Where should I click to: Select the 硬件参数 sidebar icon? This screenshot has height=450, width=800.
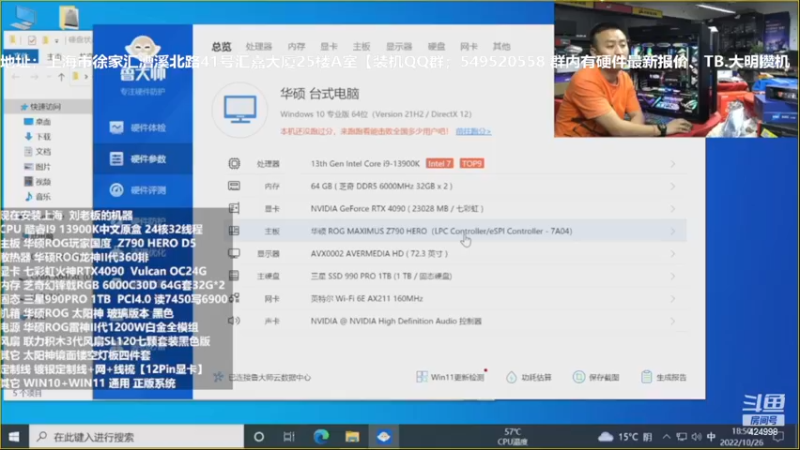click(x=116, y=159)
